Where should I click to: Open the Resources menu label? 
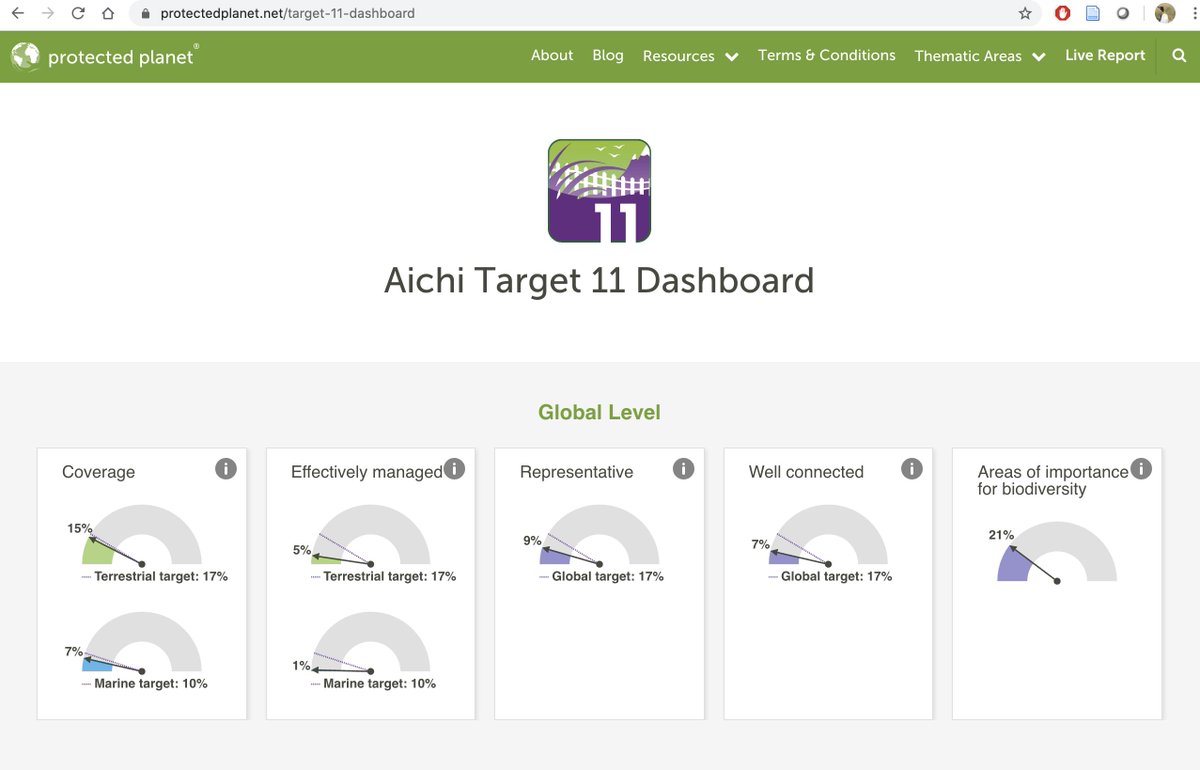(x=679, y=56)
